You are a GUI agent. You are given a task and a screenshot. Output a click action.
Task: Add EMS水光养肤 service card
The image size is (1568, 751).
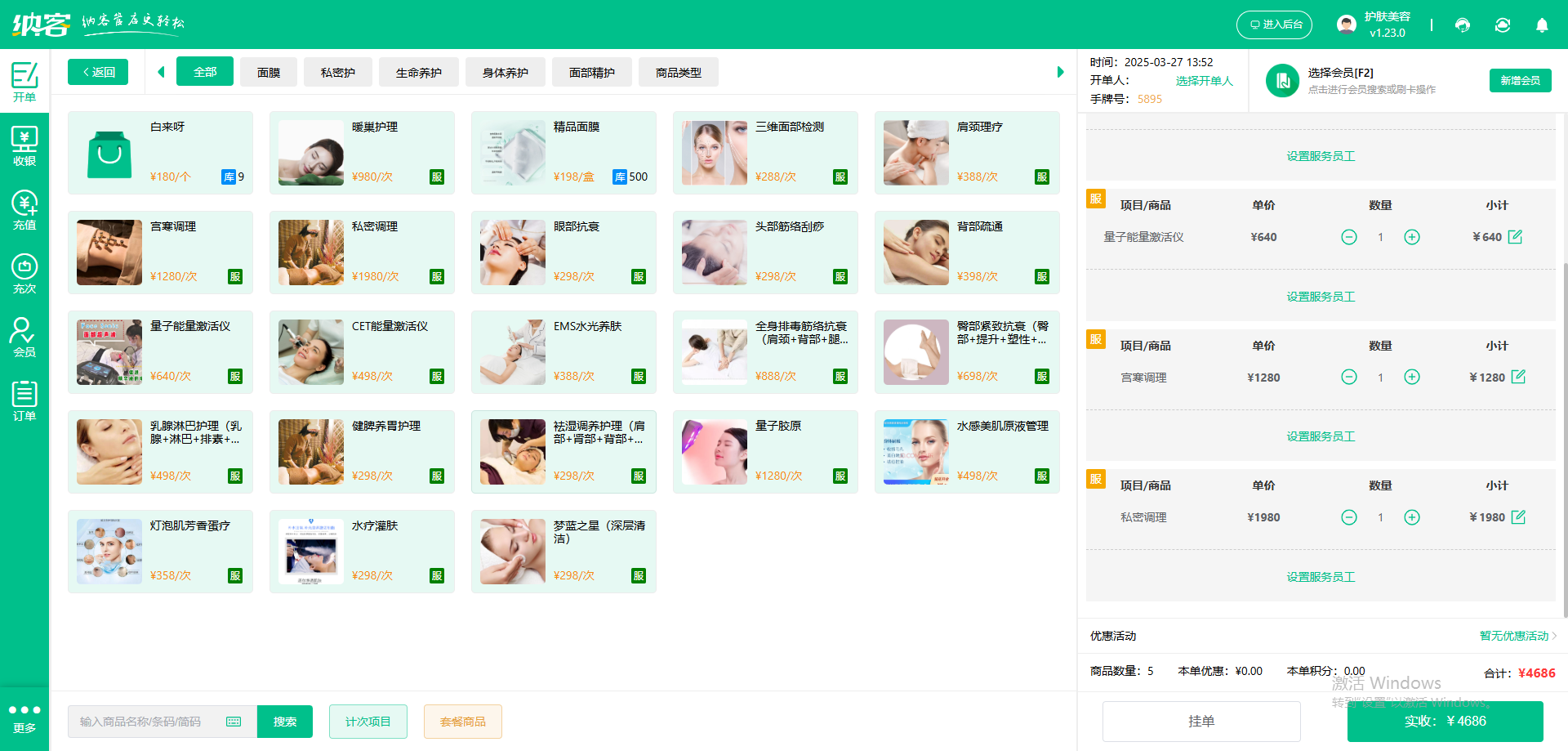tap(563, 352)
